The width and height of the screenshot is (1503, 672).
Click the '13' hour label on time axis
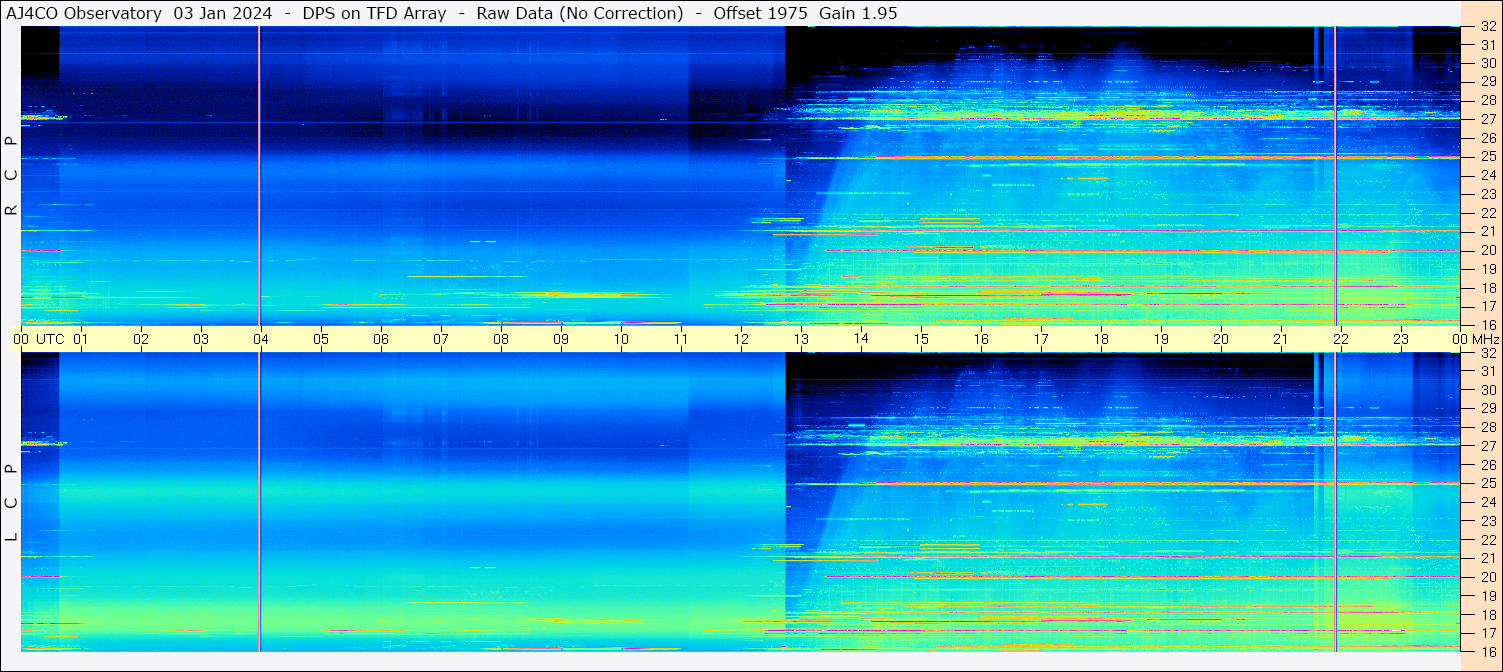tap(801, 339)
